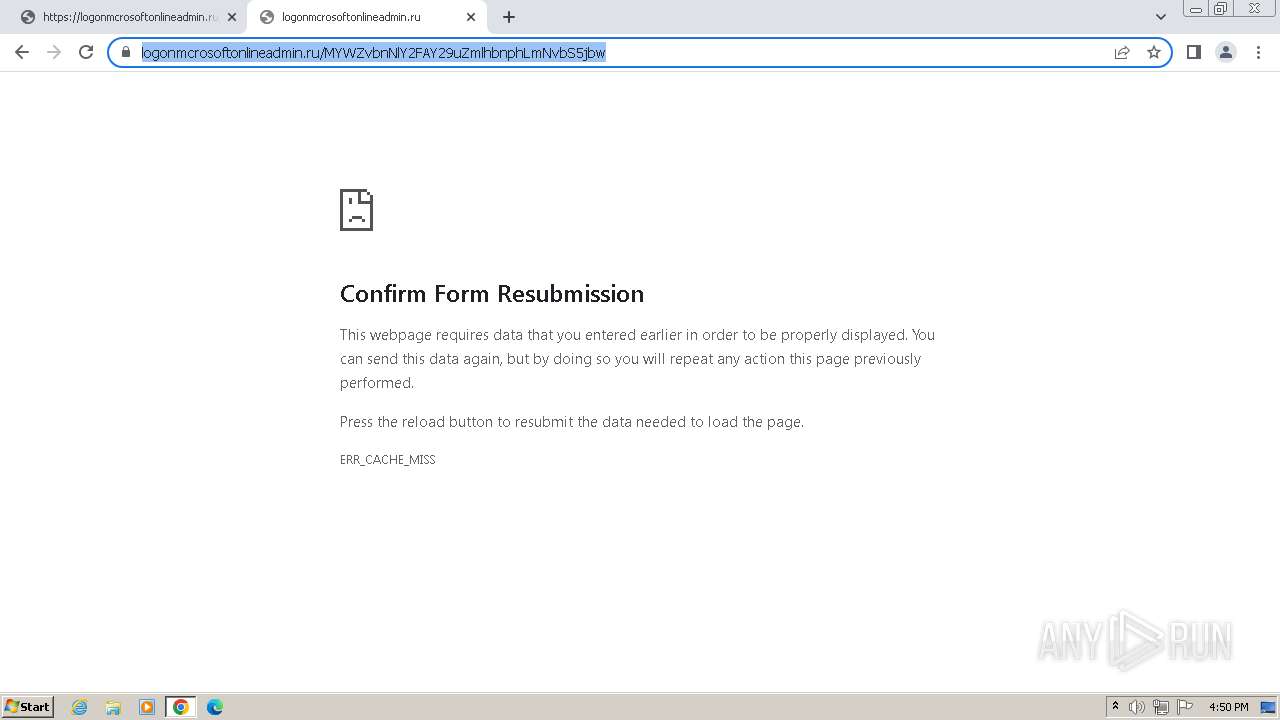Click the Confirm Form Resubmission heading
The image size is (1280, 720).
492,294
